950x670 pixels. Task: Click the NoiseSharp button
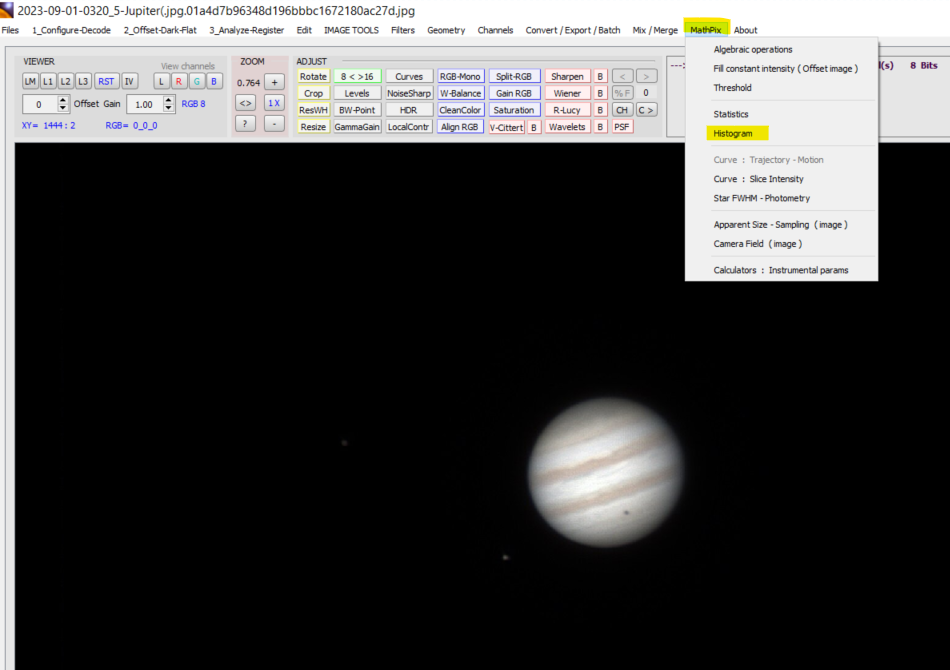point(409,93)
